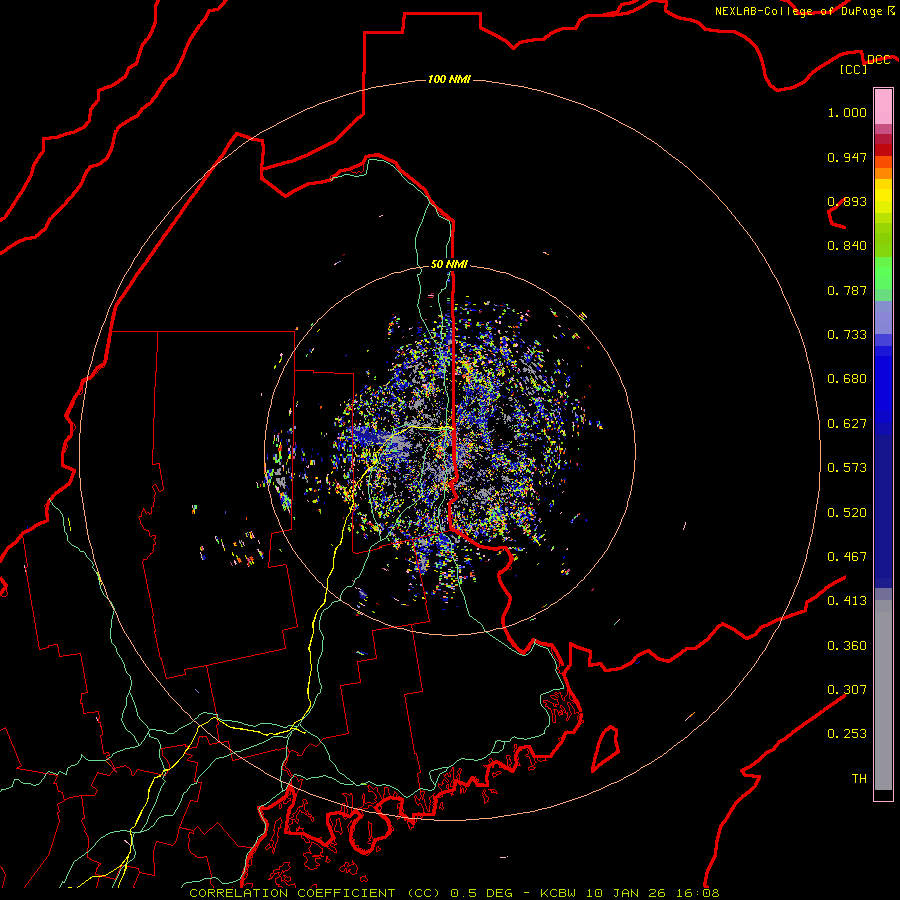Select the 0.467 scale value
900x900 pixels.
[x=847, y=557]
